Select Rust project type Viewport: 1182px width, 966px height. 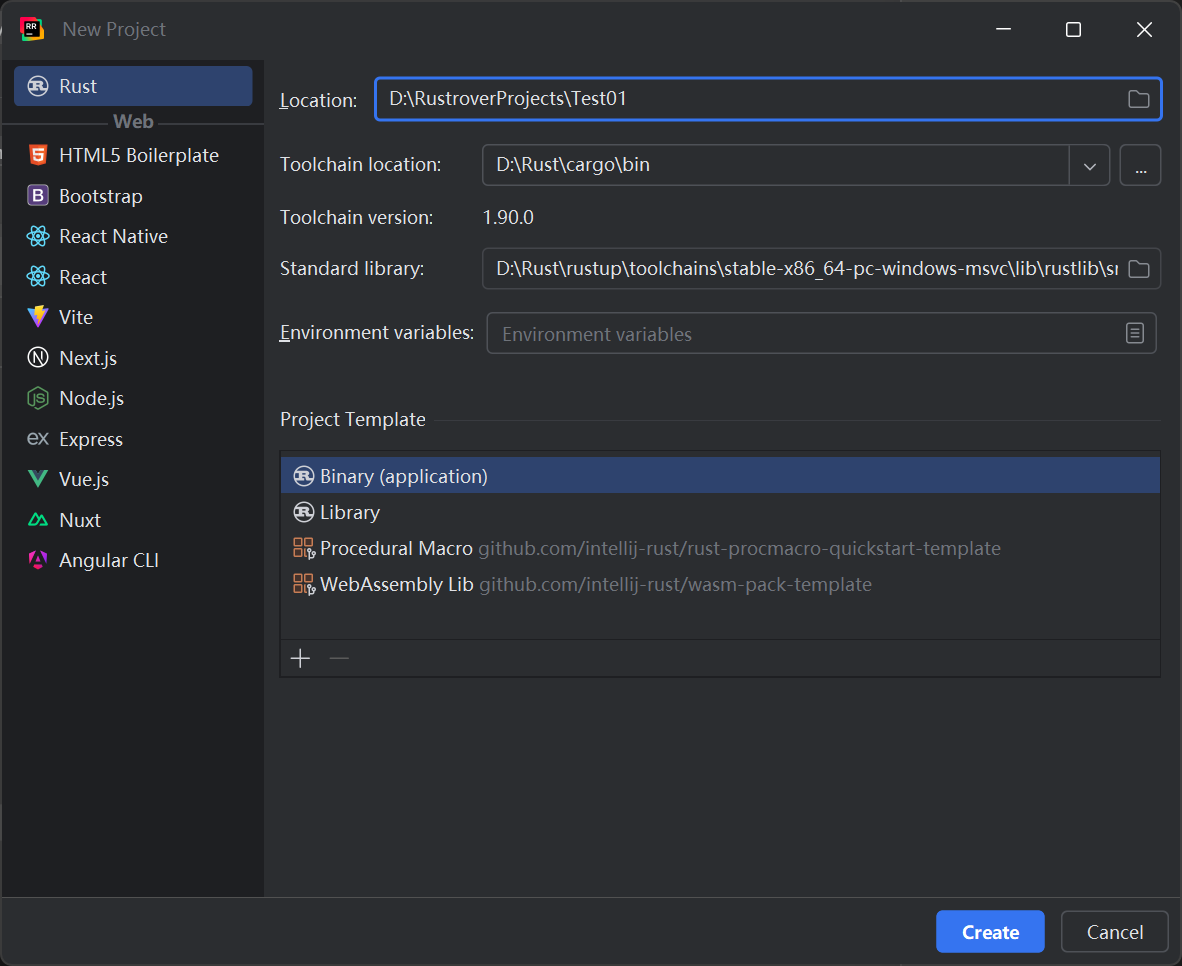pyautogui.click(x=133, y=86)
